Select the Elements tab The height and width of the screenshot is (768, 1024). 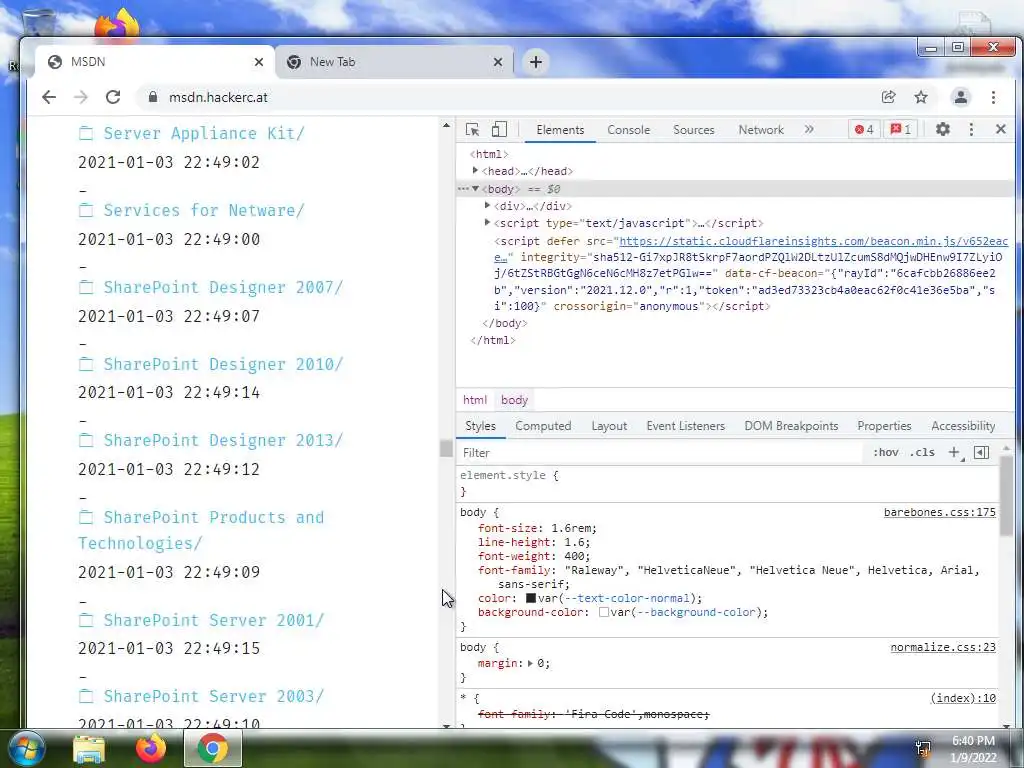click(560, 129)
